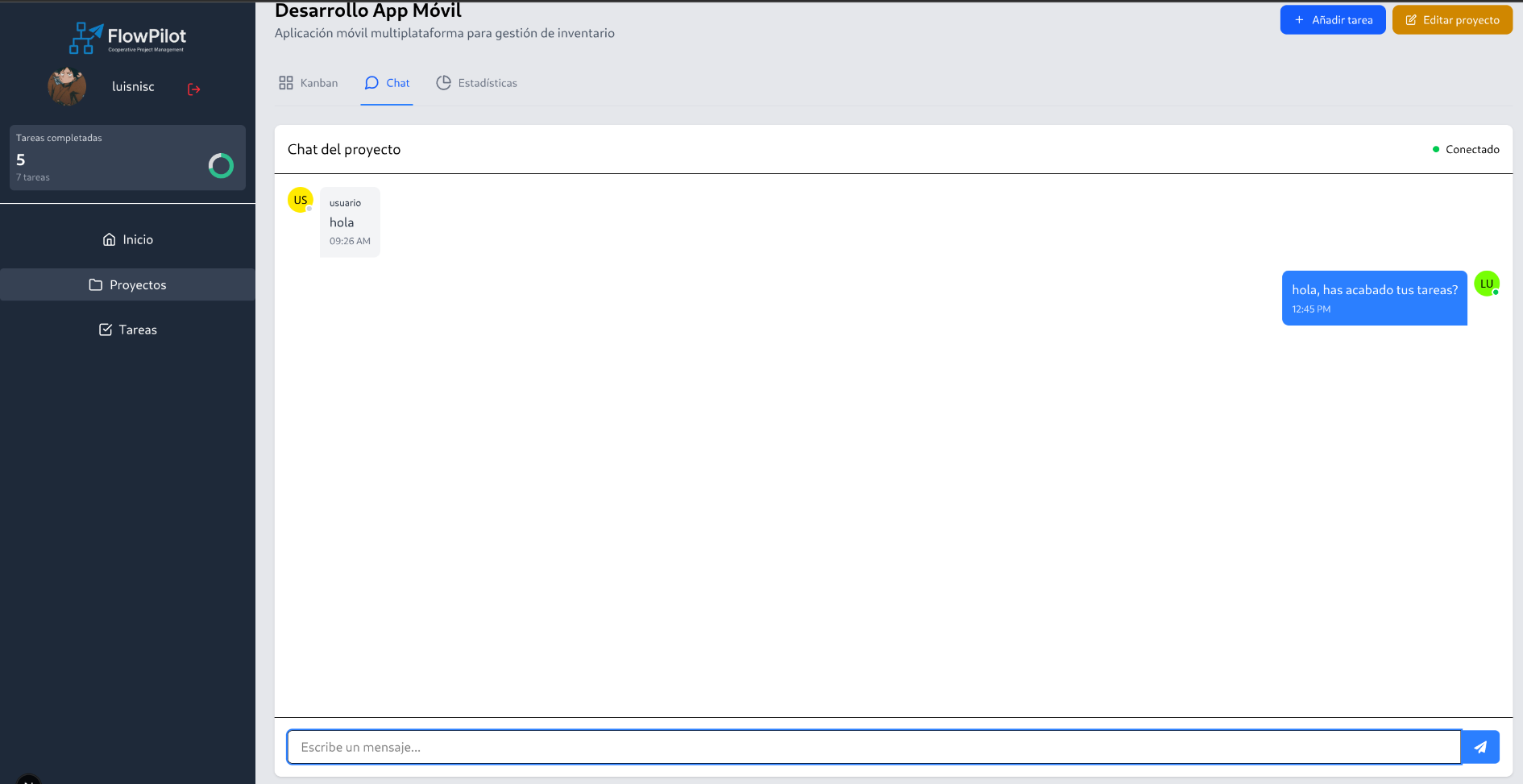1523x784 pixels.
Task: Open the LU user avatar in the chat
Action: click(x=1488, y=284)
